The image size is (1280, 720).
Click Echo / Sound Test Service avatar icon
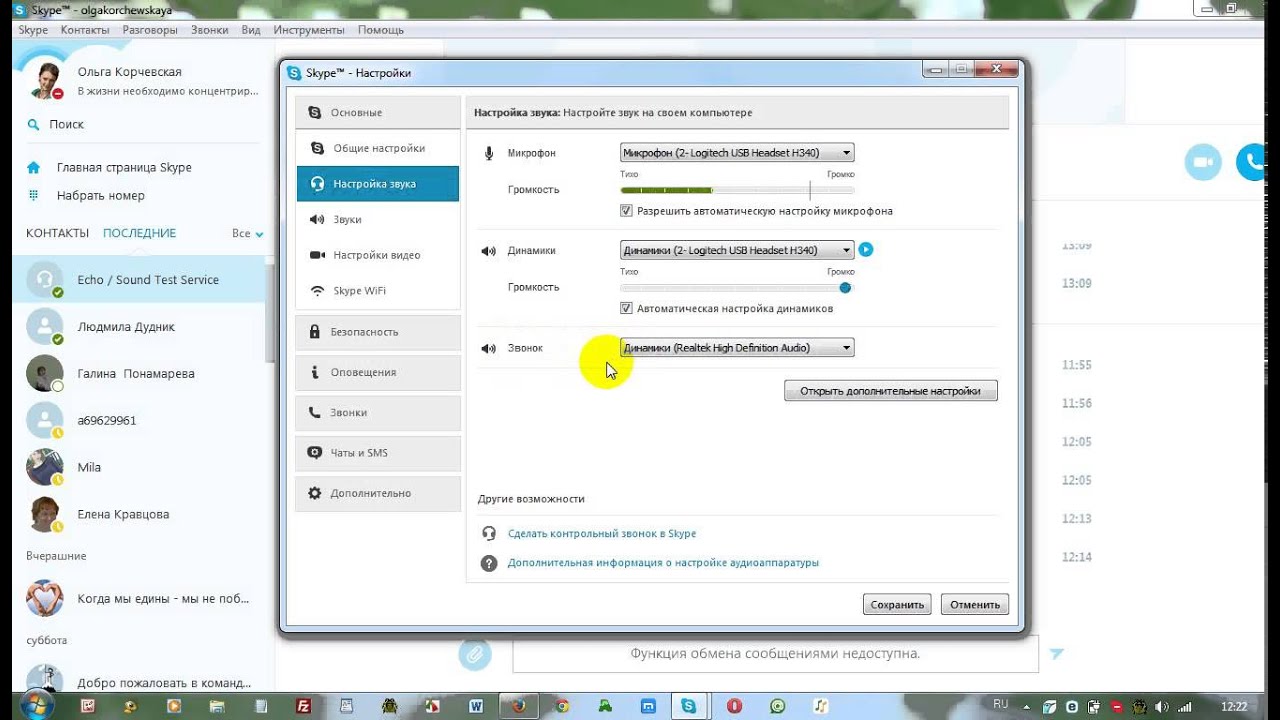tap(45, 280)
